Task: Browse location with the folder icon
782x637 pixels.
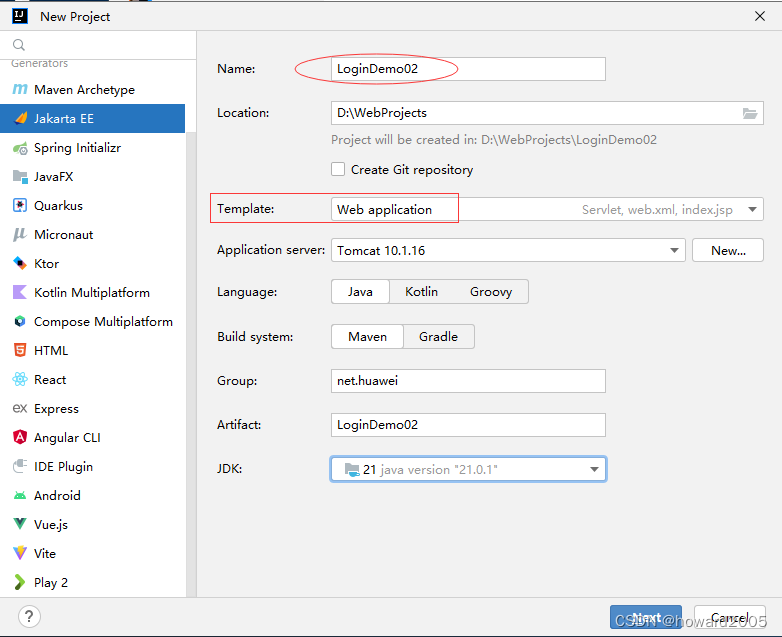Action: (750, 113)
